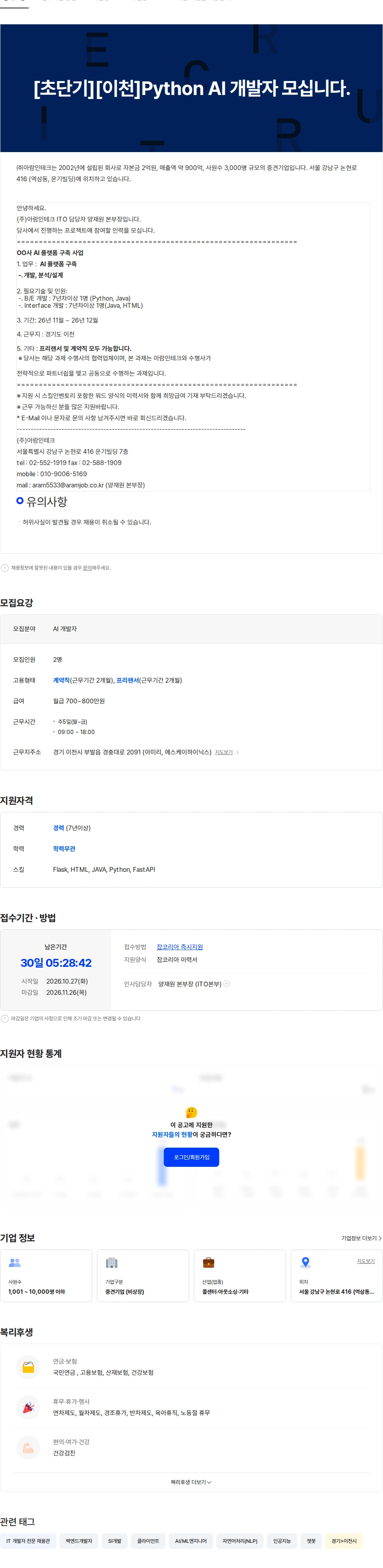Click the 학력무관 education text

click(64, 849)
